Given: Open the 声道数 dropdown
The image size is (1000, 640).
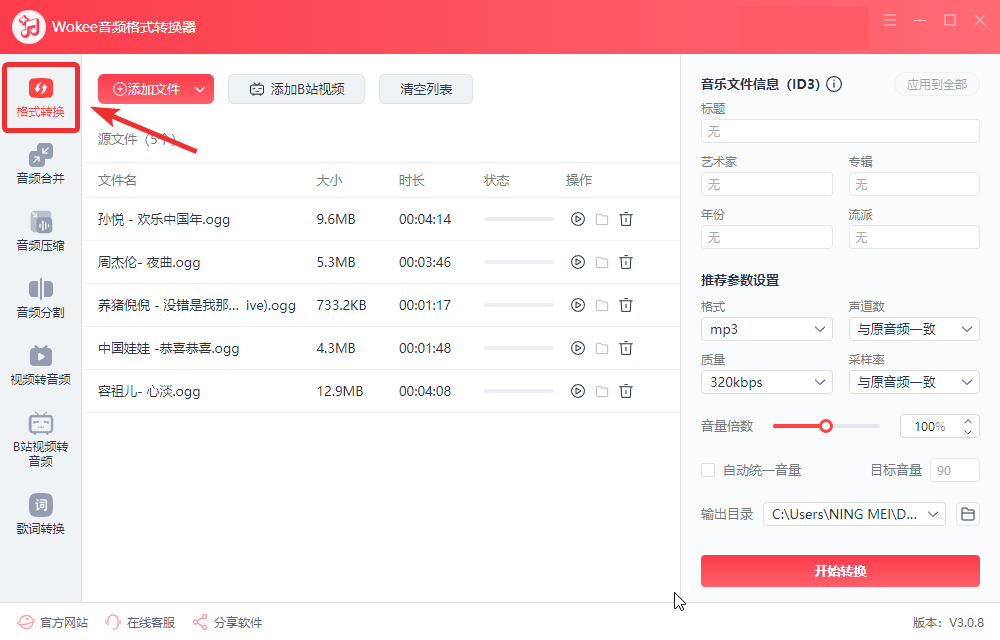Looking at the screenshot, I should (914, 329).
